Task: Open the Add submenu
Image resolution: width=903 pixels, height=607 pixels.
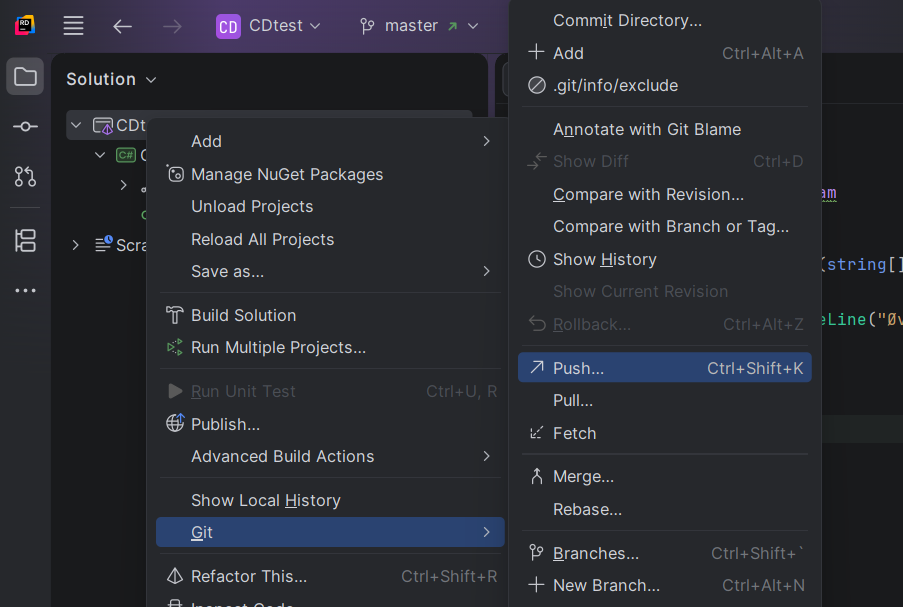Action: 330,141
